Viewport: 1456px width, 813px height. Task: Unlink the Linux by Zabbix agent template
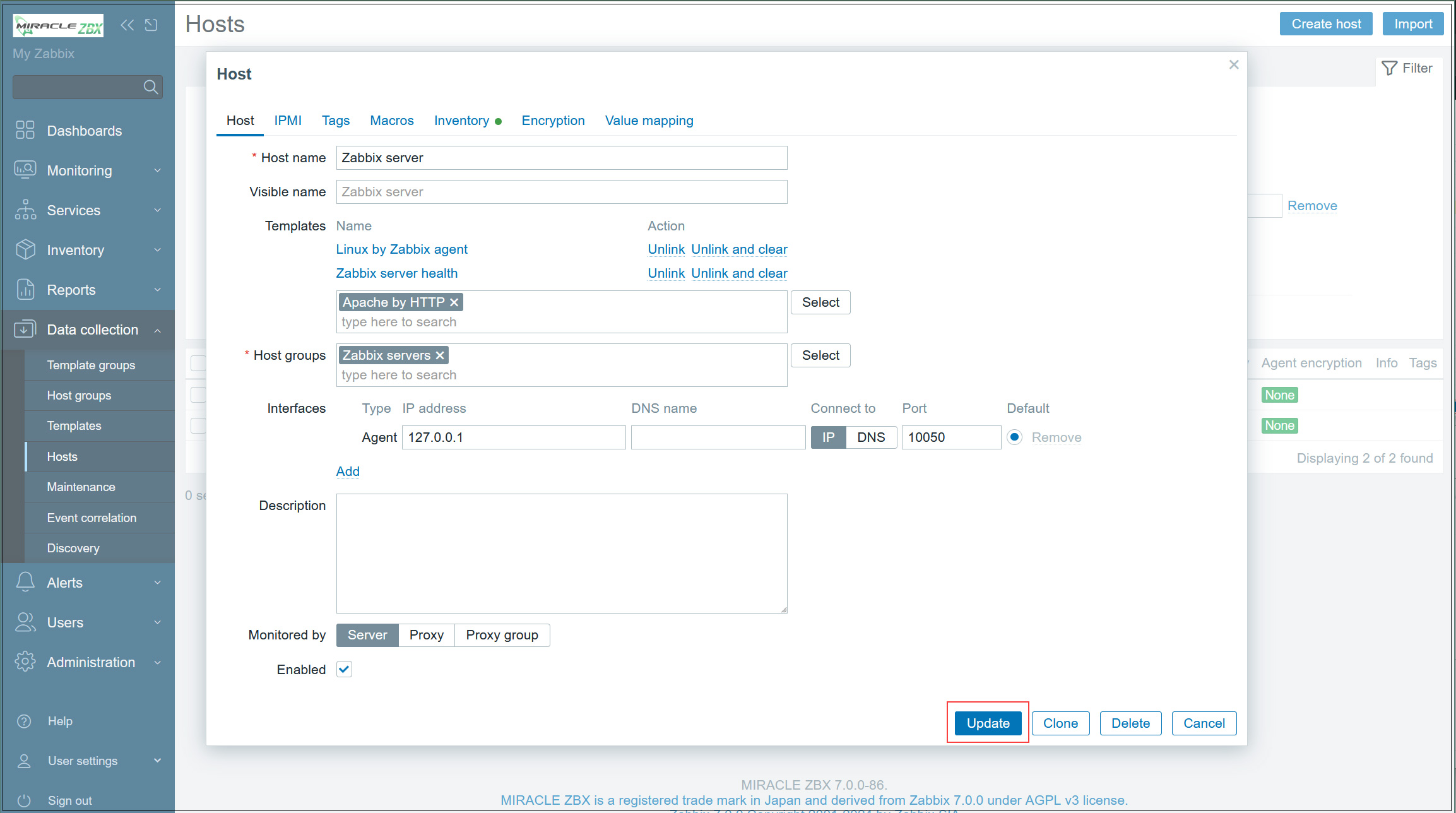click(666, 249)
